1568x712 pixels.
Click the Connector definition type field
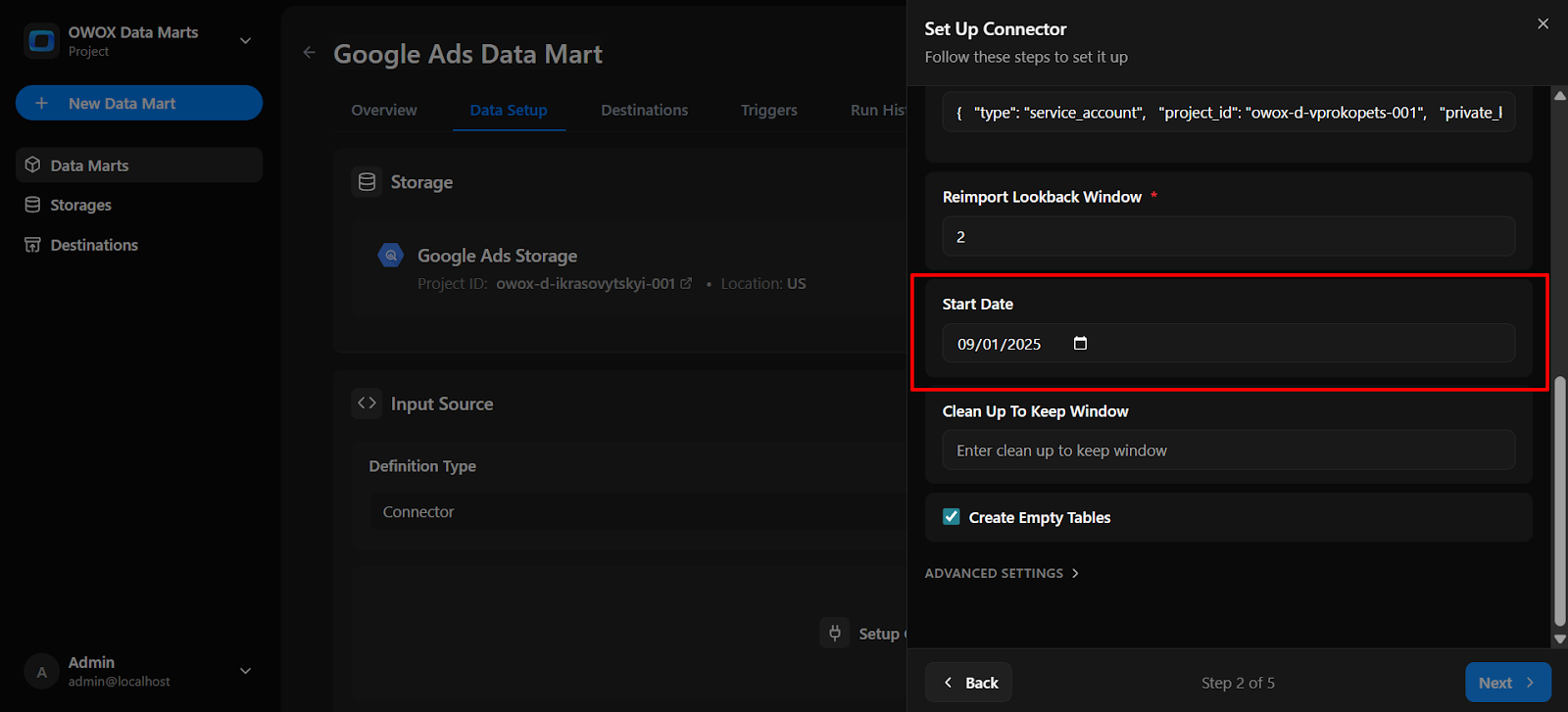click(x=638, y=511)
